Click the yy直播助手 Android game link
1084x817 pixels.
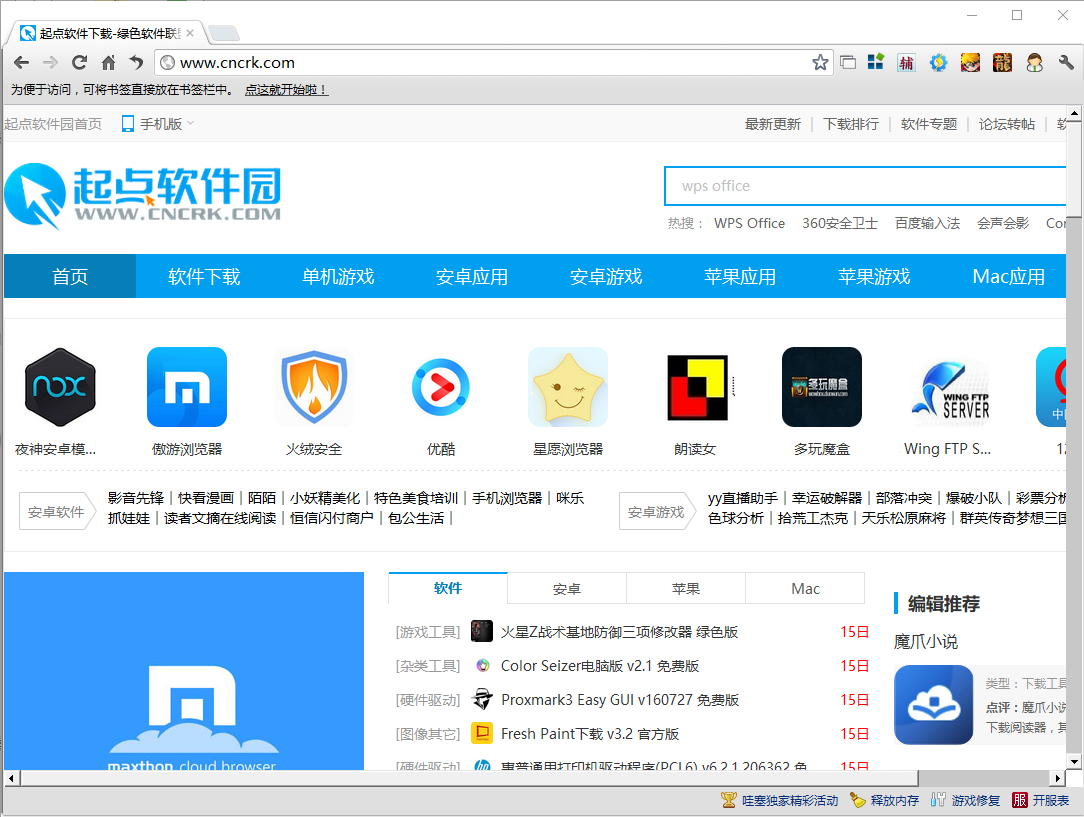coord(742,498)
